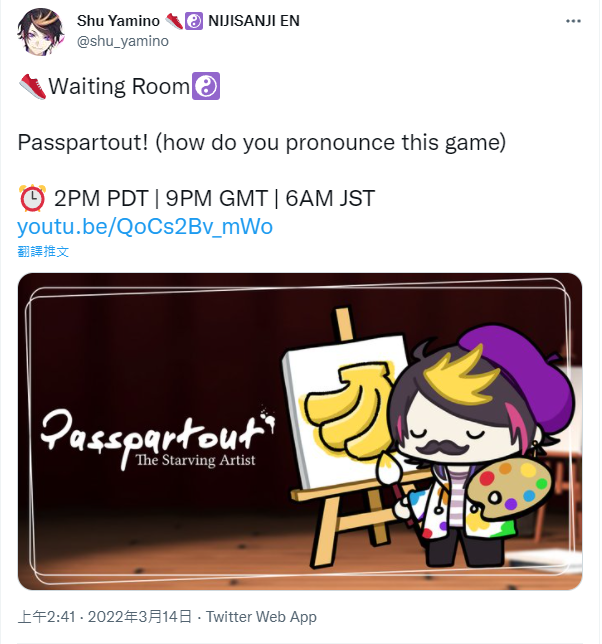
Task: Click Shu Yamino's profile avatar
Action: [x=41, y=32]
